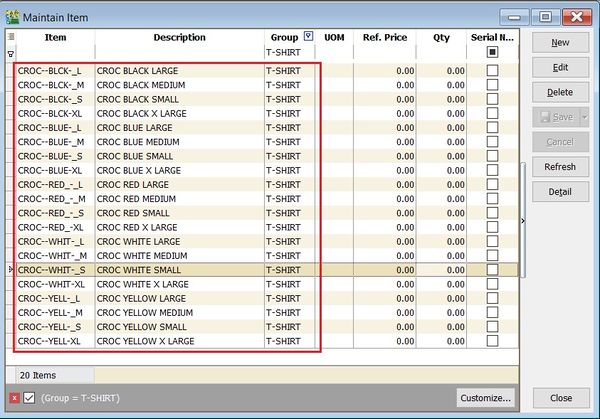Click Qty value of CROC RED SMALL

pyautogui.click(x=441, y=213)
